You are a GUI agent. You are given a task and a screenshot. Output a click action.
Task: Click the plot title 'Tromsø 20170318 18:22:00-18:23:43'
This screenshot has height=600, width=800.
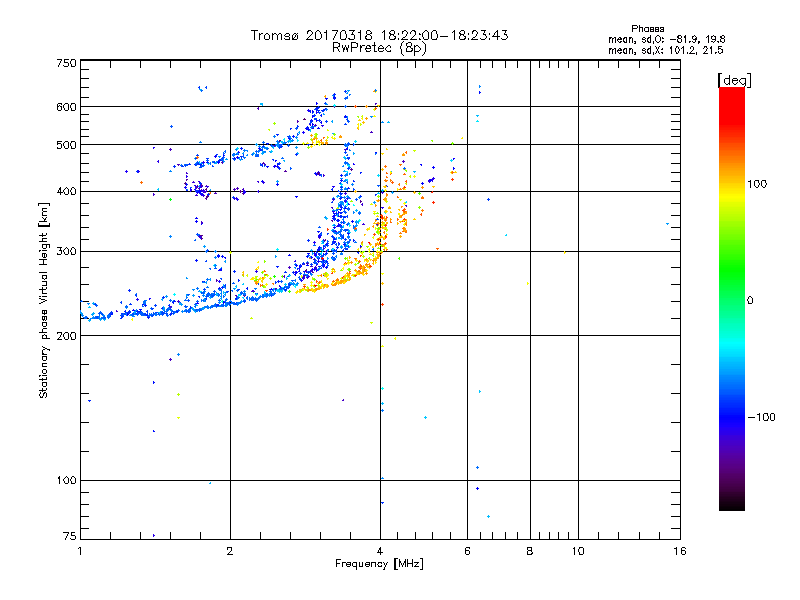click(379, 35)
